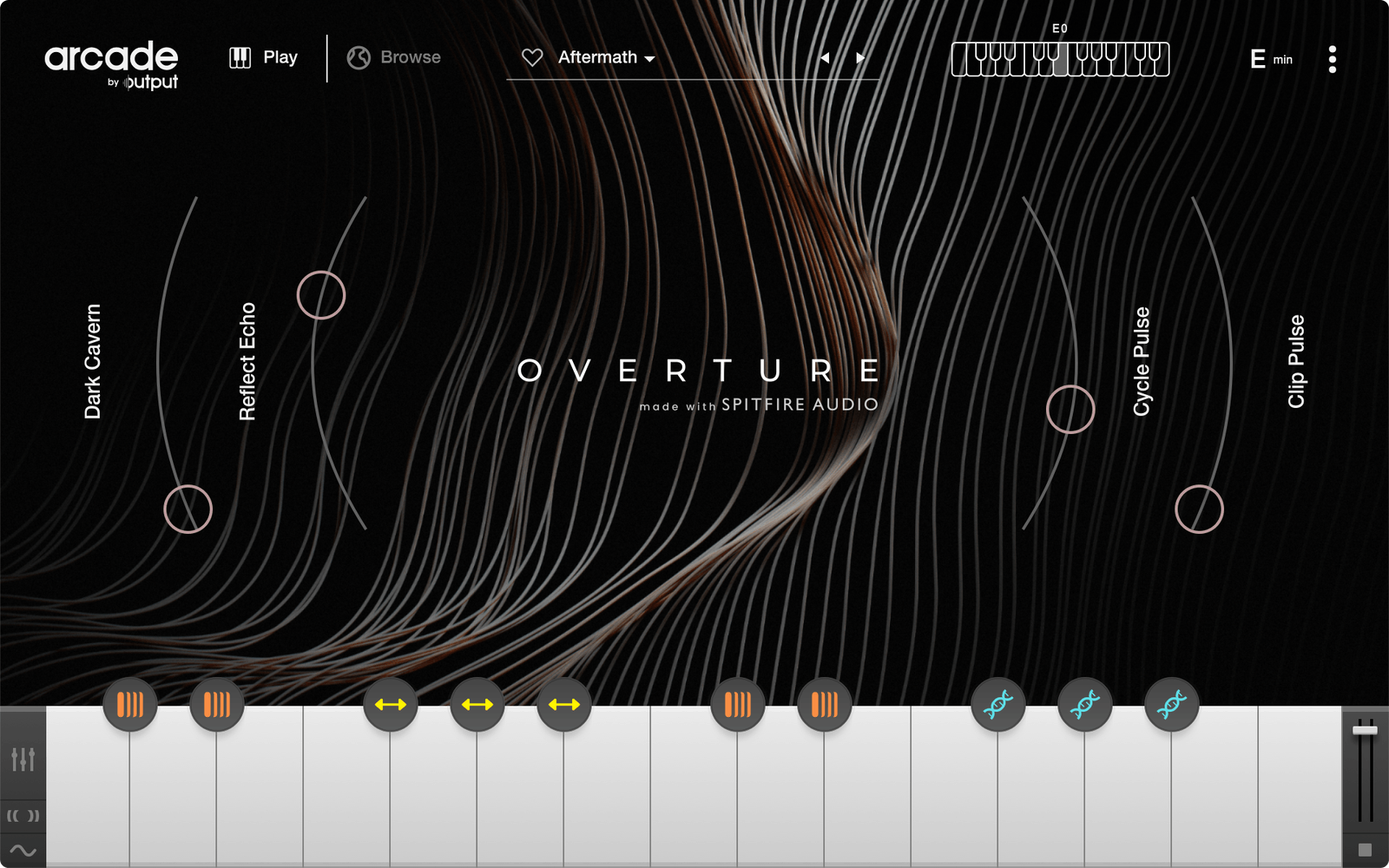Click the middle yellow double-arrow key icon
The width and height of the screenshot is (1389, 868).
coord(477,704)
